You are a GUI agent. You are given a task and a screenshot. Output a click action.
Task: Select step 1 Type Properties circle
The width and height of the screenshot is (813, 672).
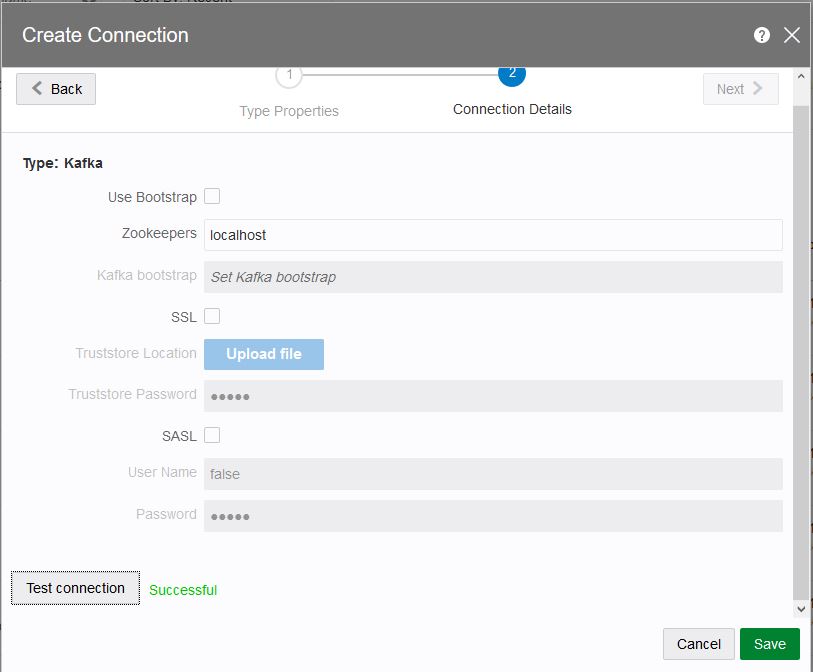click(x=289, y=75)
